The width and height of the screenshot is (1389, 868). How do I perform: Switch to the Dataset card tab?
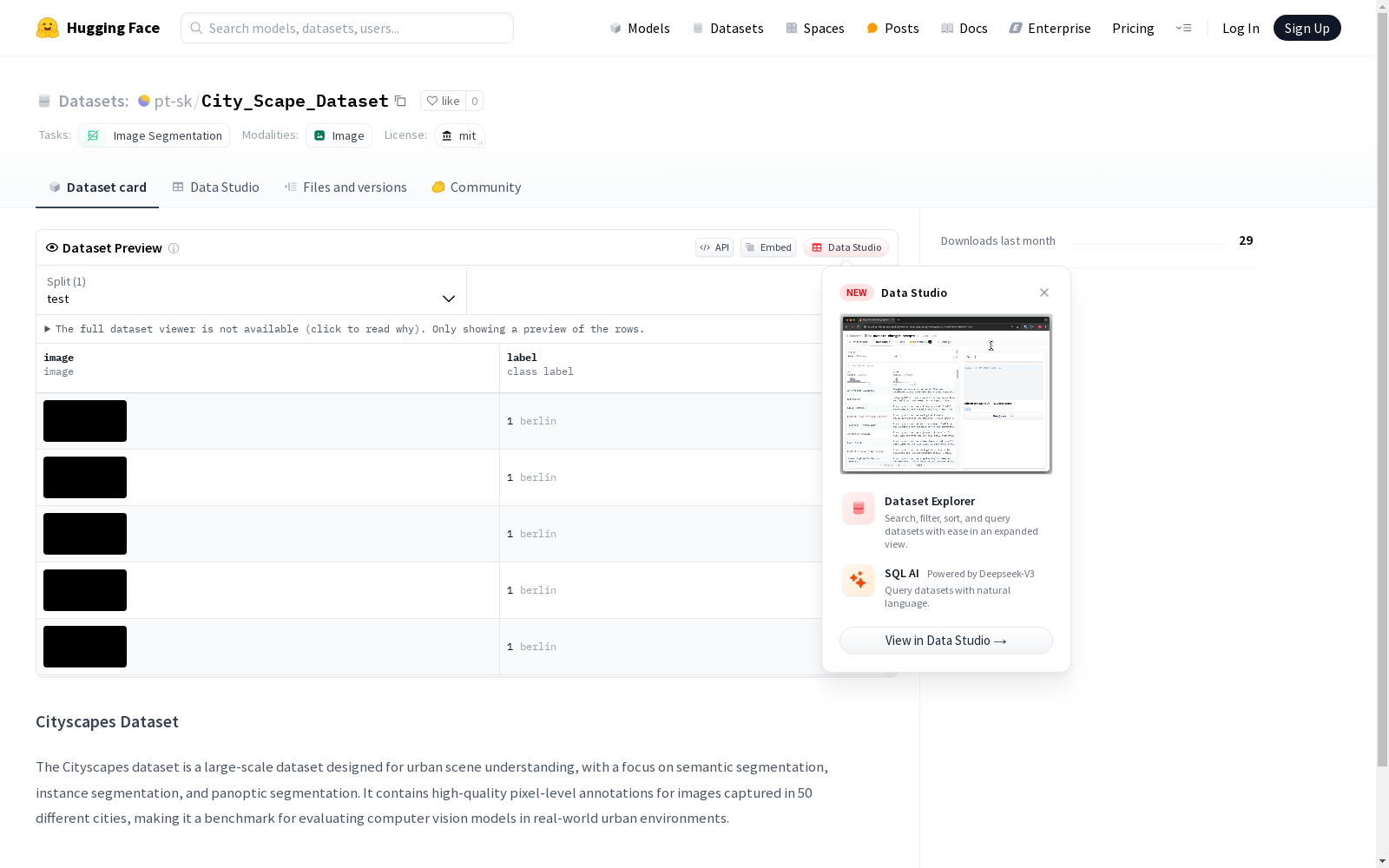tap(97, 187)
